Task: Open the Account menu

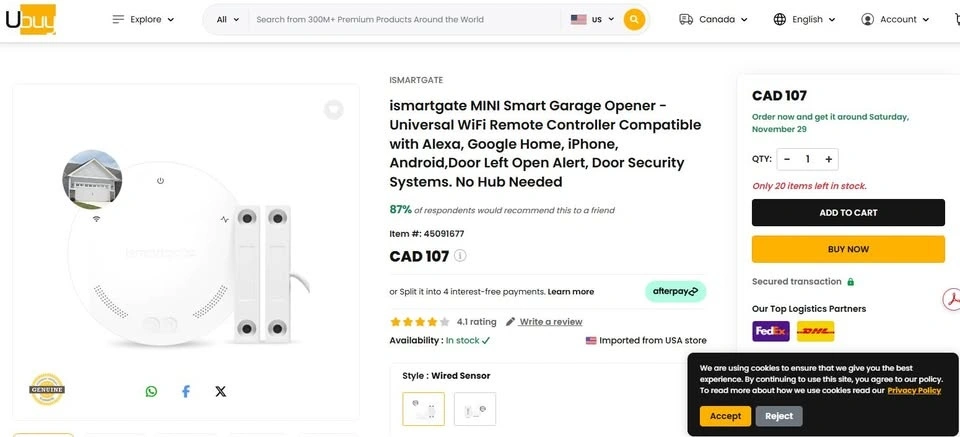Action: 895,19
